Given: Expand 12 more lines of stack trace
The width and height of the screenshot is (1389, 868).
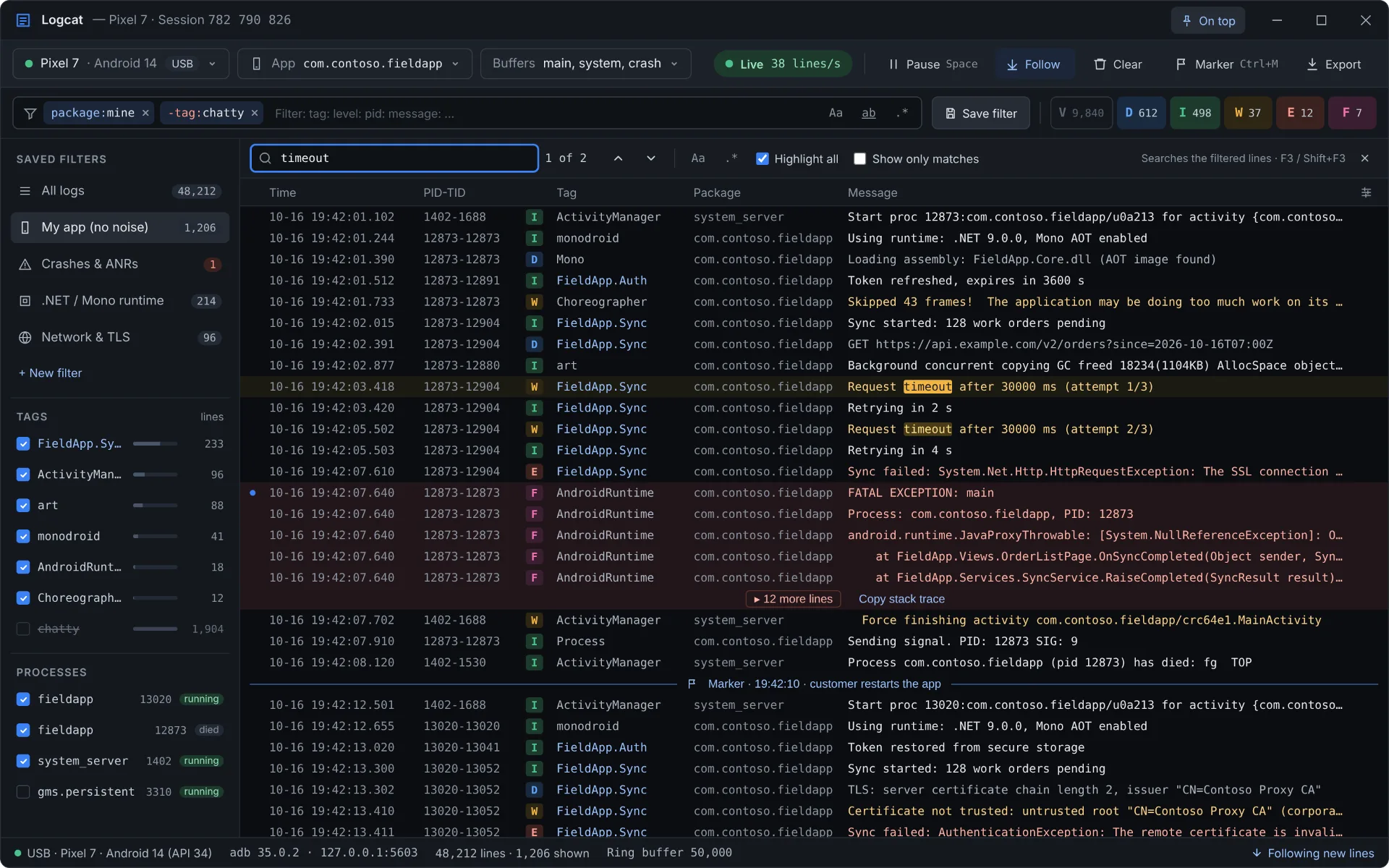Looking at the screenshot, I should point(793,599).
